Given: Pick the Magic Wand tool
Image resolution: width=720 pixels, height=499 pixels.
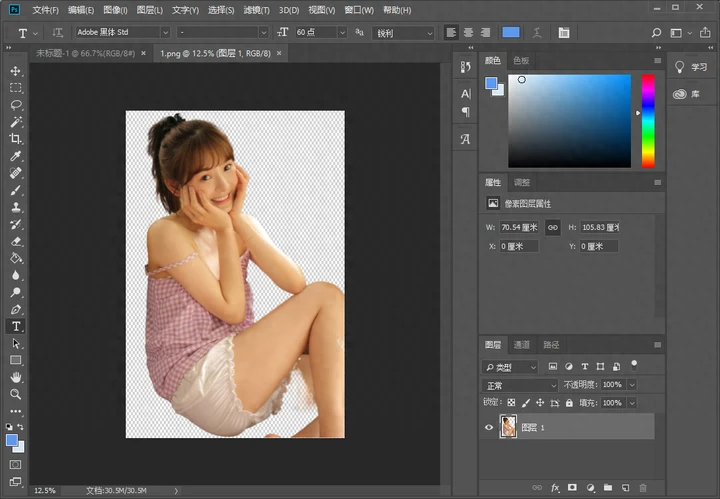Looking at the screenshot, I should pos(16,121).
